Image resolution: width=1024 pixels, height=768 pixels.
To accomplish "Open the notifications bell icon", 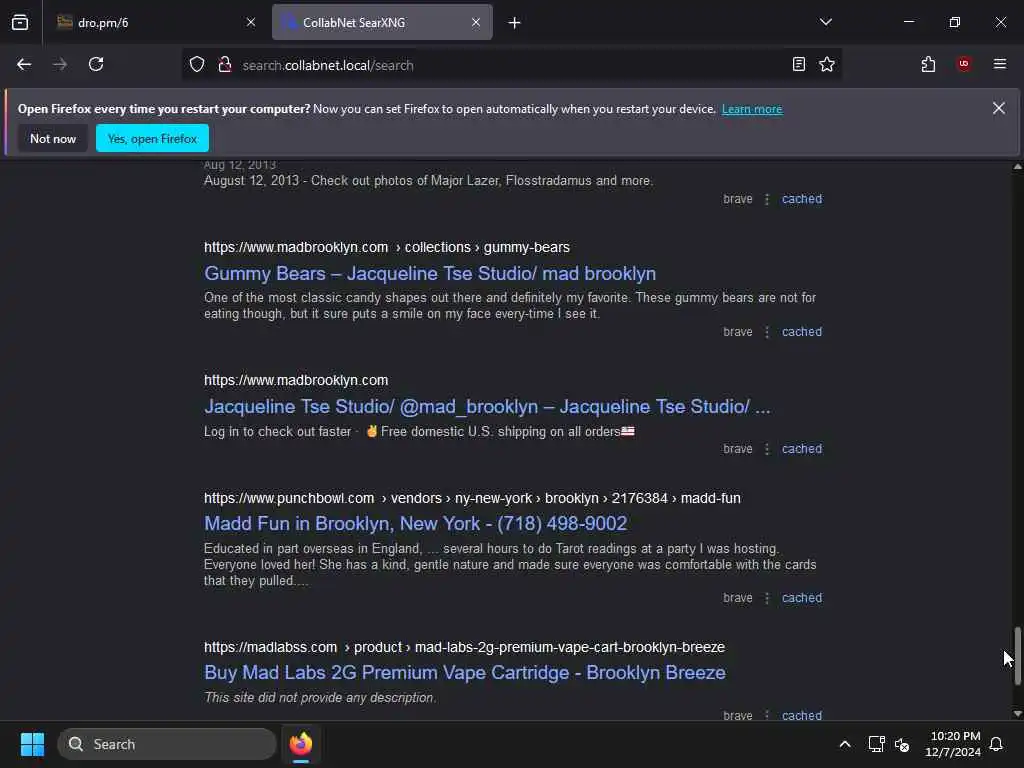I will click(x=996, y=744).
